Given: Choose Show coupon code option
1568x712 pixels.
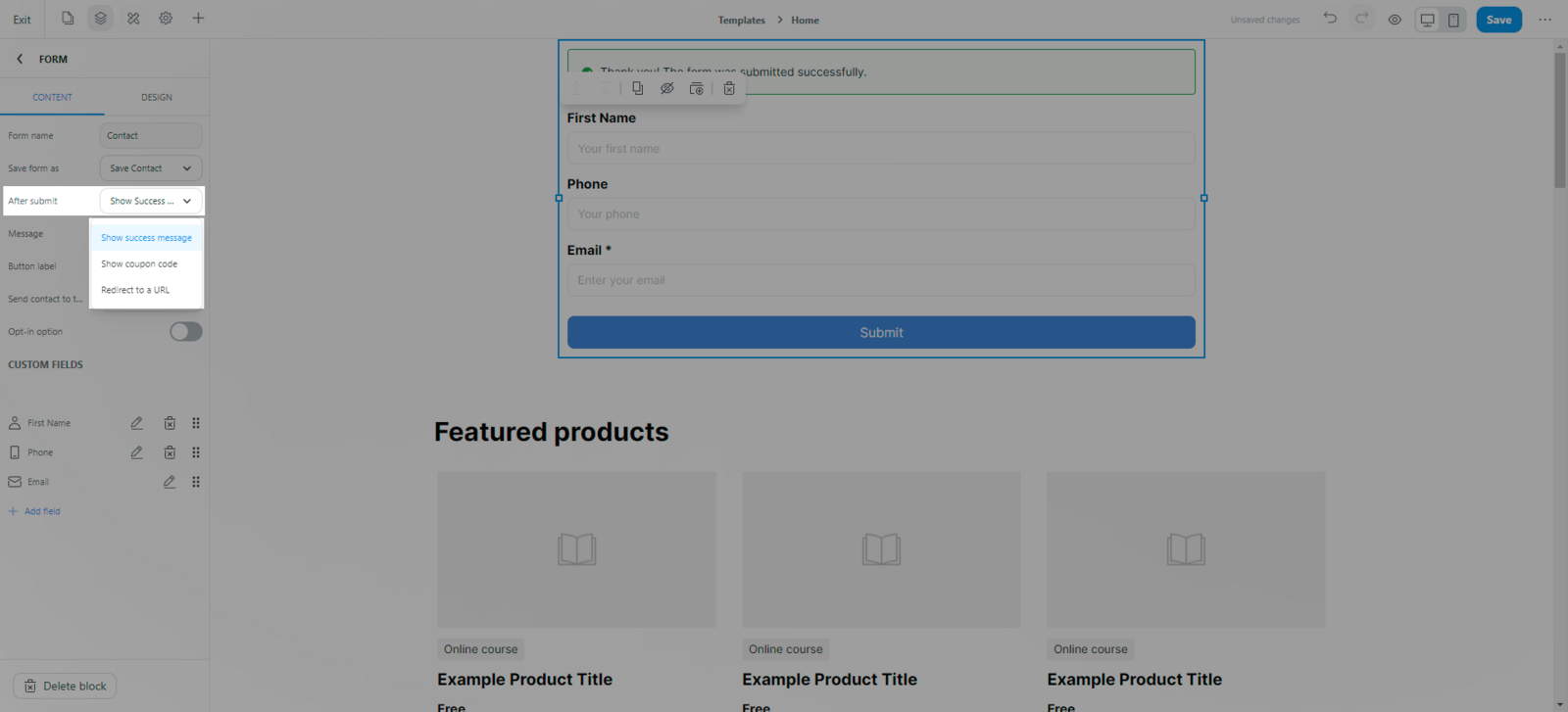Looking at the screenshot, I should (139, 264).
